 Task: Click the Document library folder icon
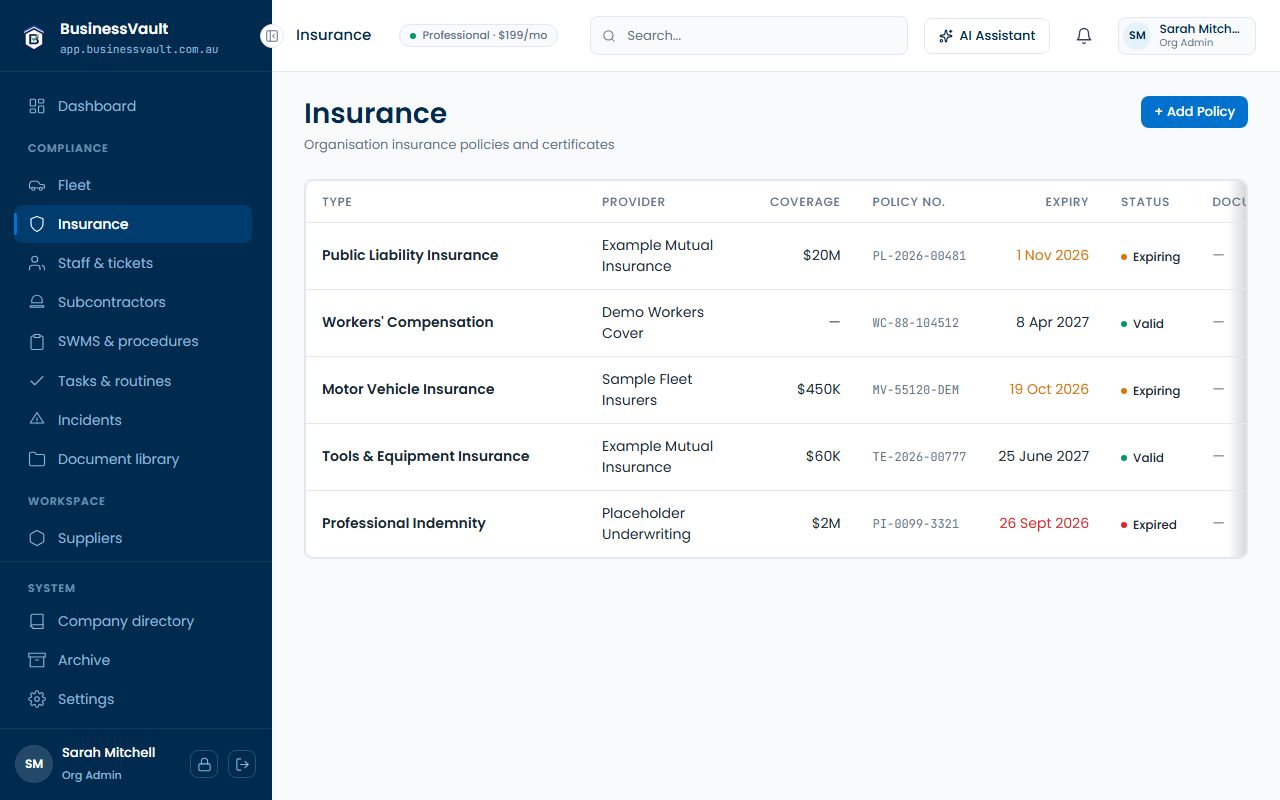click(x=37, y=459)
